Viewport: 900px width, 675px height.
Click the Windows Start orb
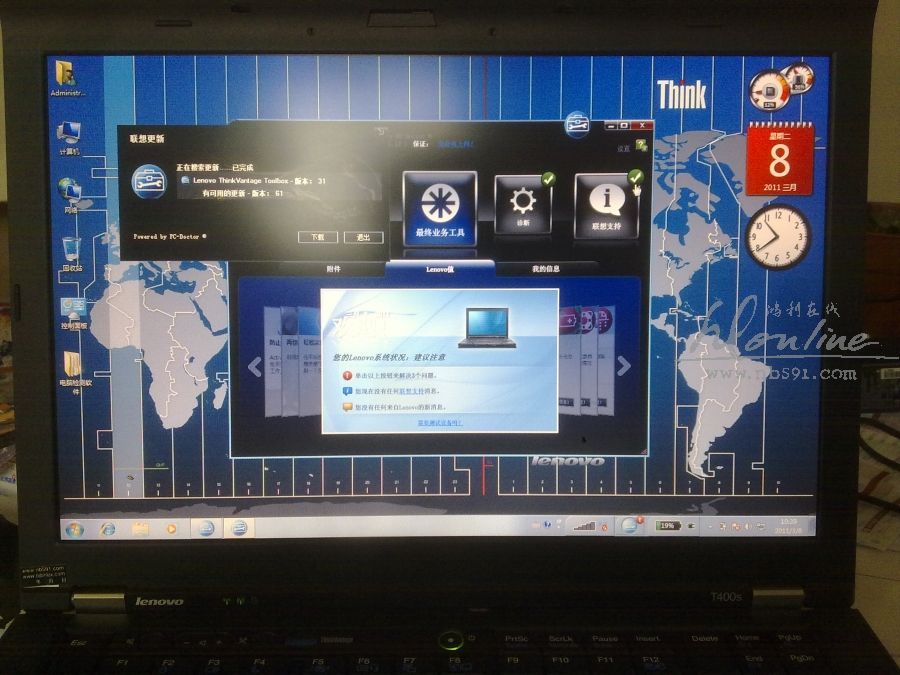tap(73, 528)
